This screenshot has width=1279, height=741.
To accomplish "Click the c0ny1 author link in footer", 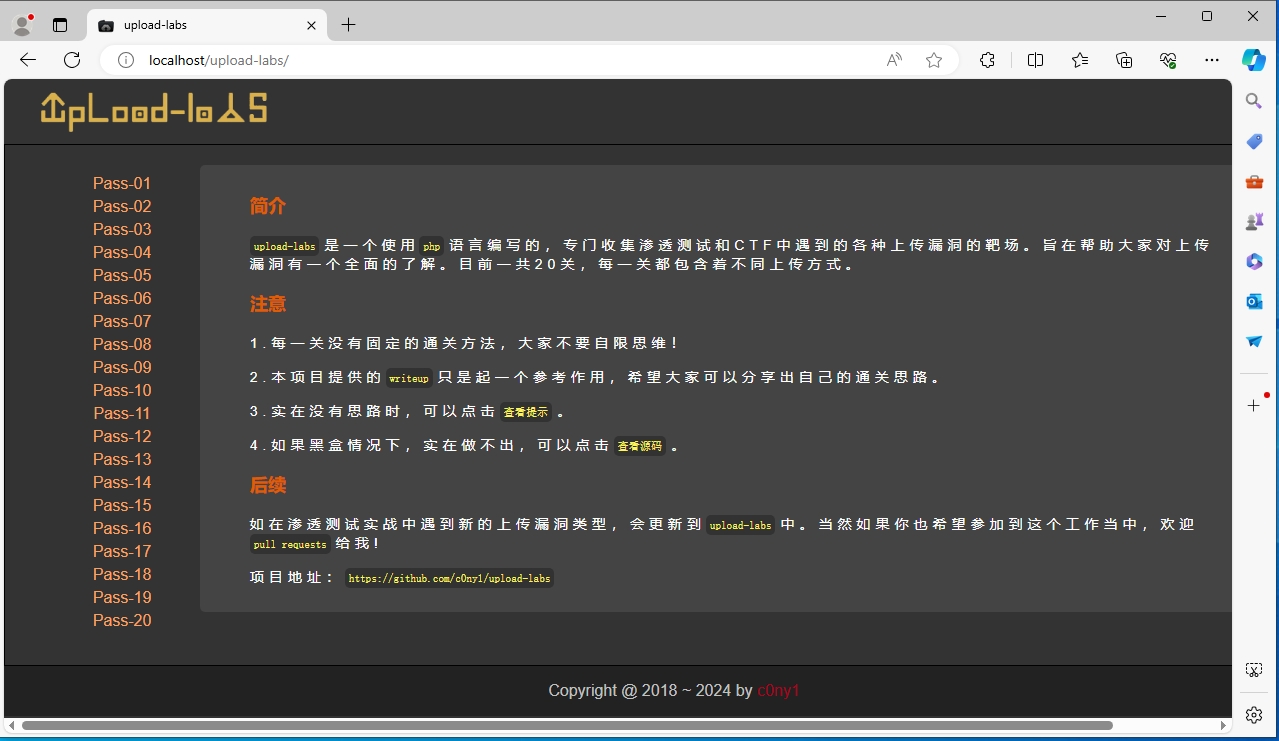I will 778,690.
